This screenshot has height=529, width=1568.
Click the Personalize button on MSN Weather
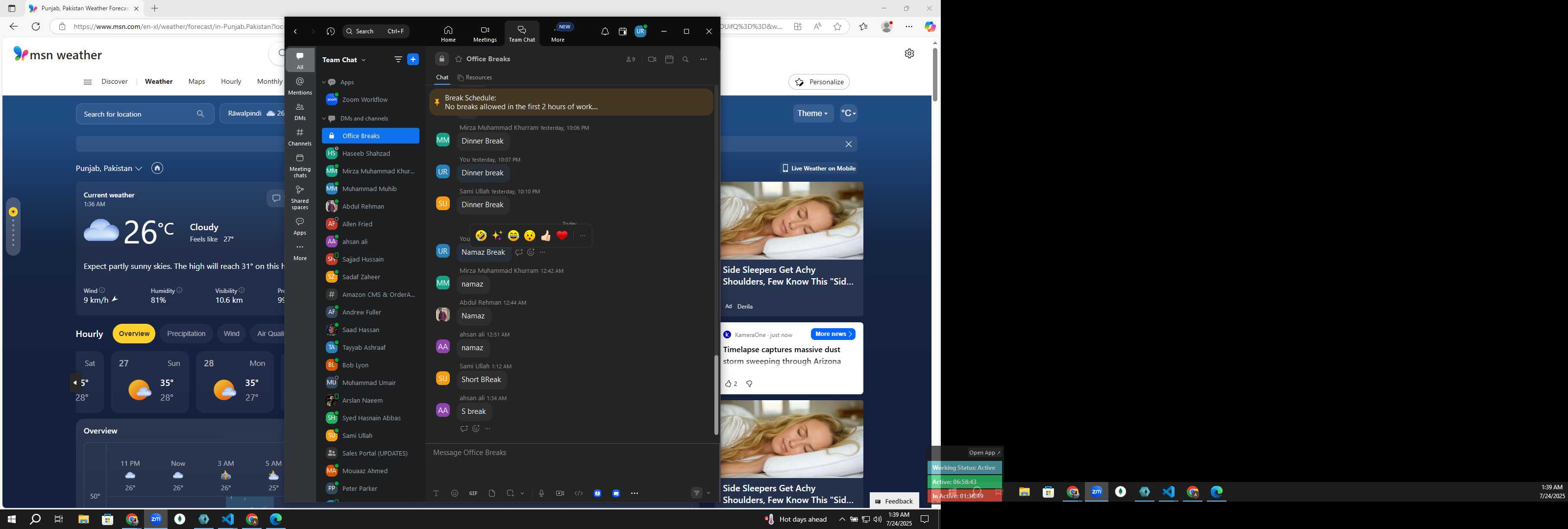(819, 82)
